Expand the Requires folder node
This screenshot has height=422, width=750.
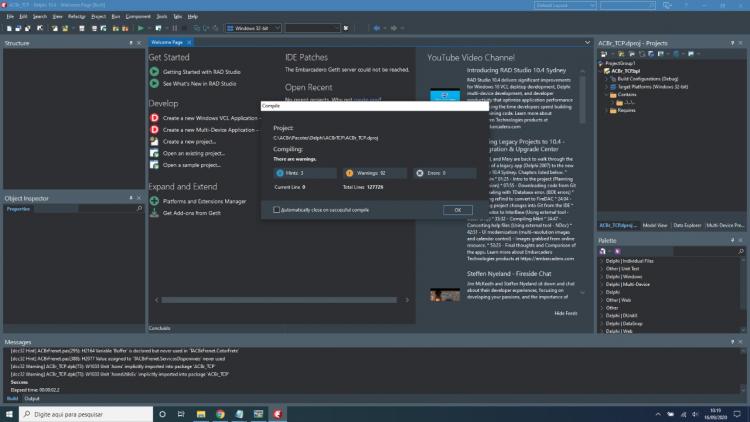[x=607, y=111]
